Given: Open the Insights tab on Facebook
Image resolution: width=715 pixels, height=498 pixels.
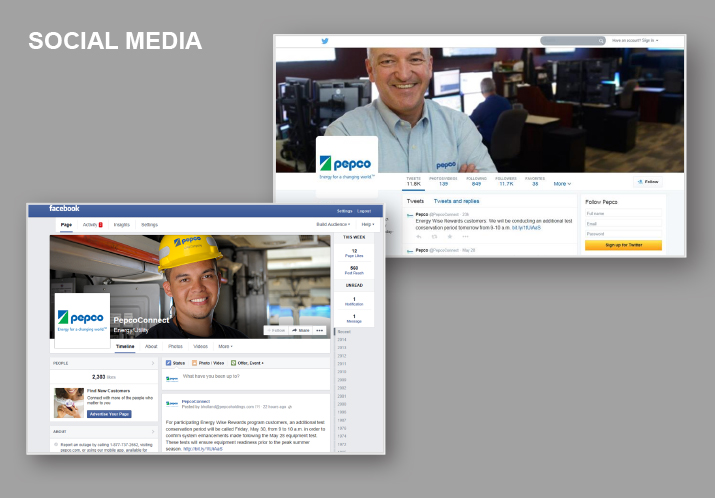Looking at the screenshot, I should (x=122, y=225).
